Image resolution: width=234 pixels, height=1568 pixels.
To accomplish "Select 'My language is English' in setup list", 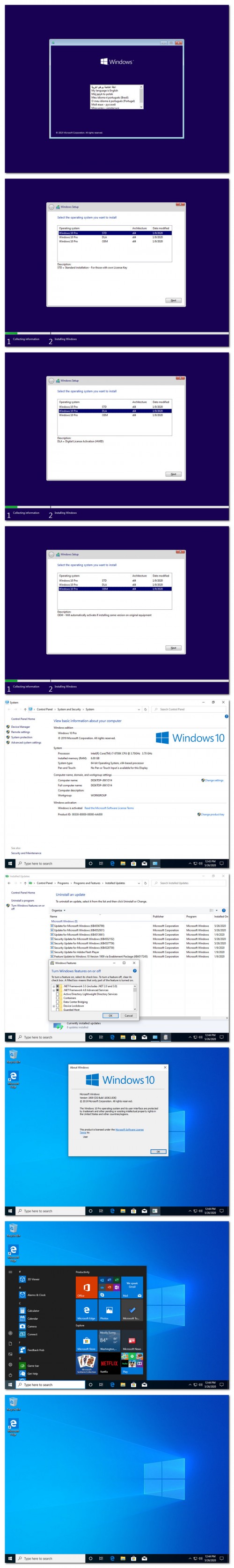I will click(104, 91).
